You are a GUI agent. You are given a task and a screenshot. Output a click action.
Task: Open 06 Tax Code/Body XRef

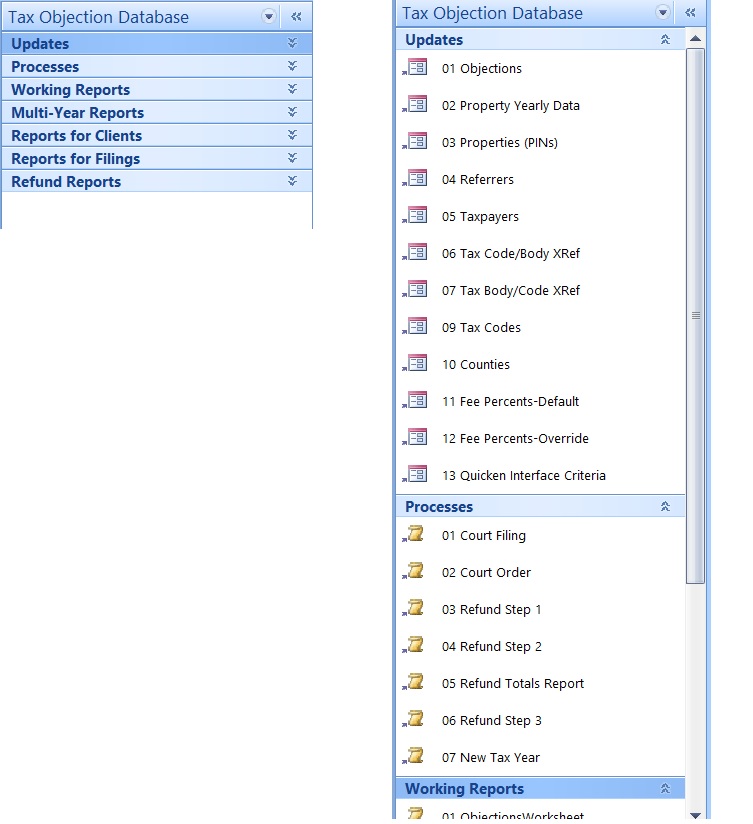click(510, 253)
